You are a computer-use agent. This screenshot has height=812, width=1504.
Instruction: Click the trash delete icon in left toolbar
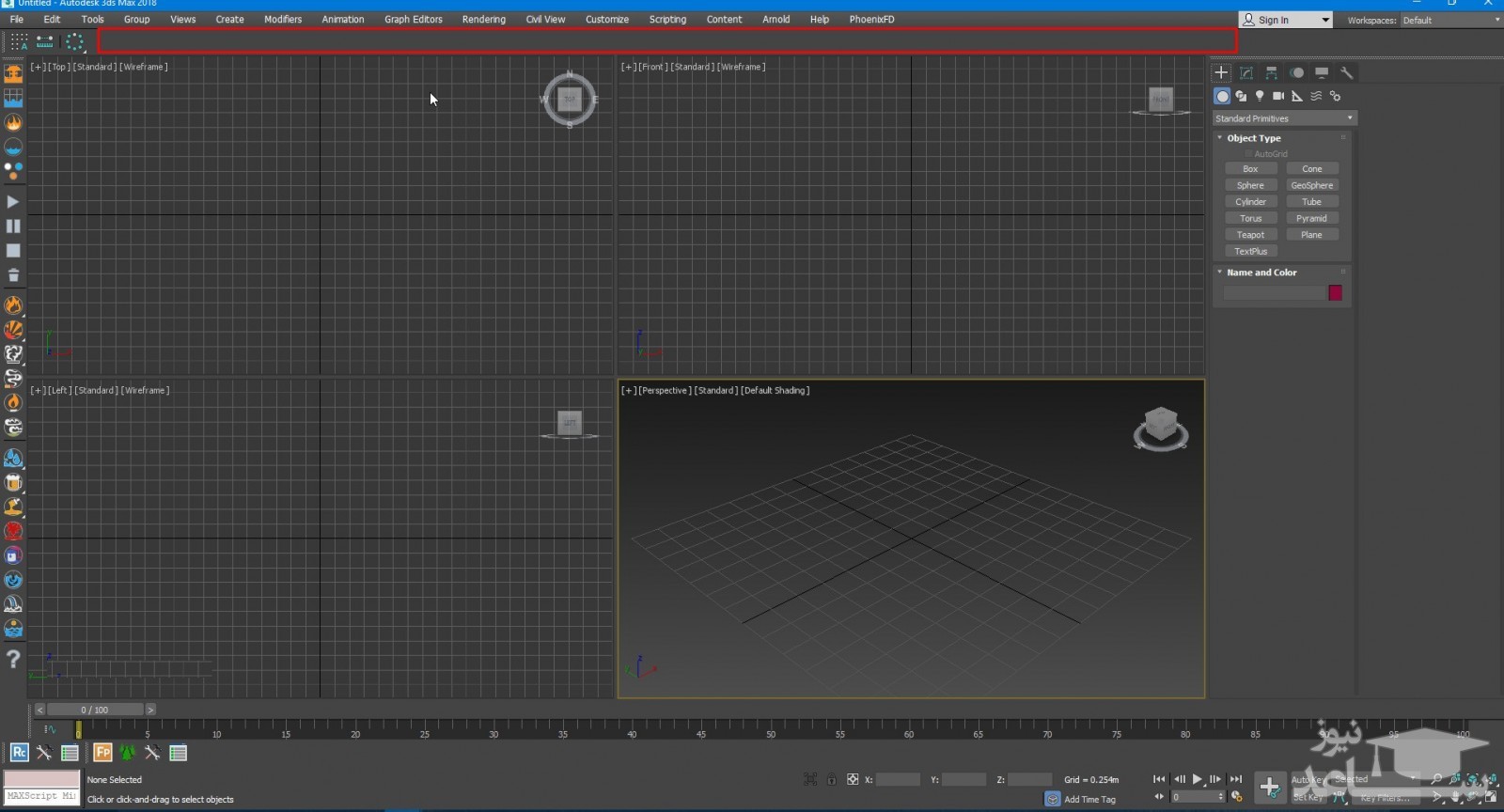(13, 275)
